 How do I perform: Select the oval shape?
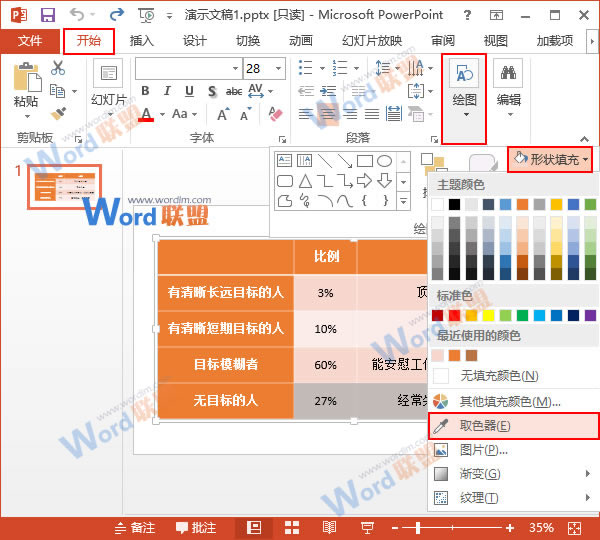pyautogui.click(x=384, y=161)
